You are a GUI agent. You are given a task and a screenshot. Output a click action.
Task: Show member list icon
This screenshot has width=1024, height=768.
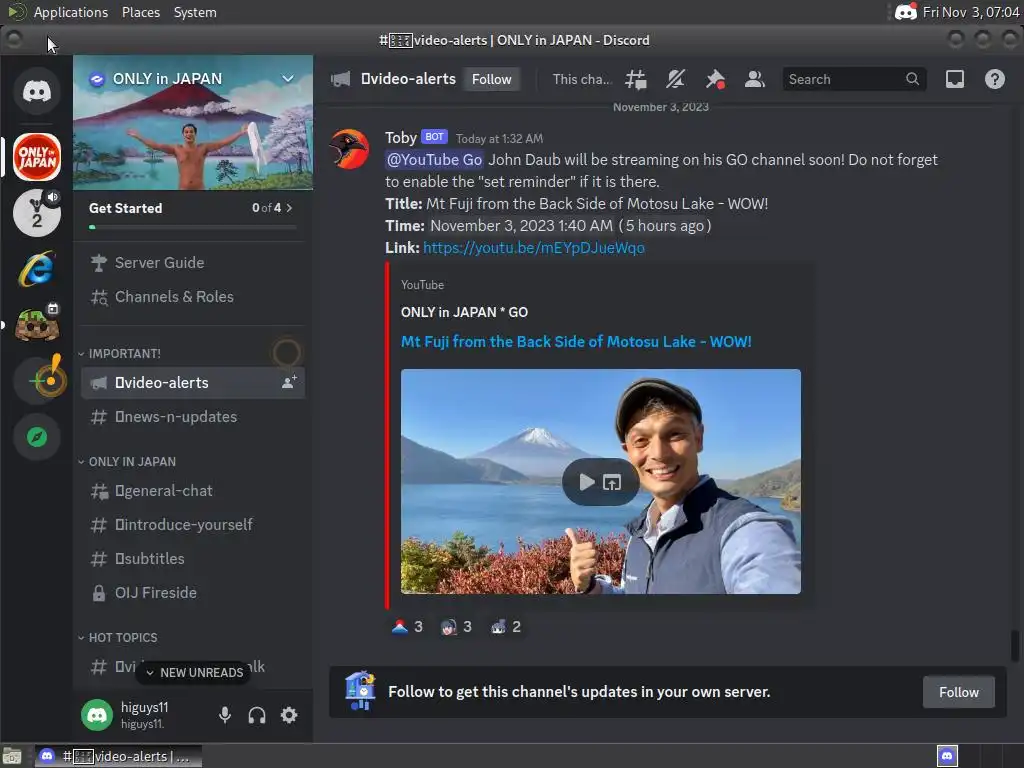(755, 79)
